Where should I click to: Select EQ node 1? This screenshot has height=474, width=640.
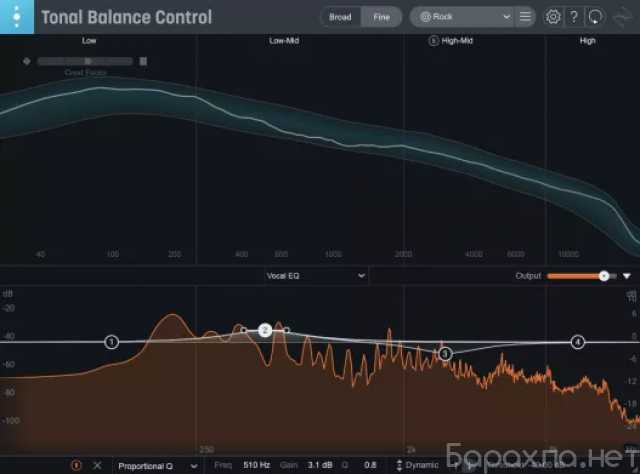(x=111, y=342)
